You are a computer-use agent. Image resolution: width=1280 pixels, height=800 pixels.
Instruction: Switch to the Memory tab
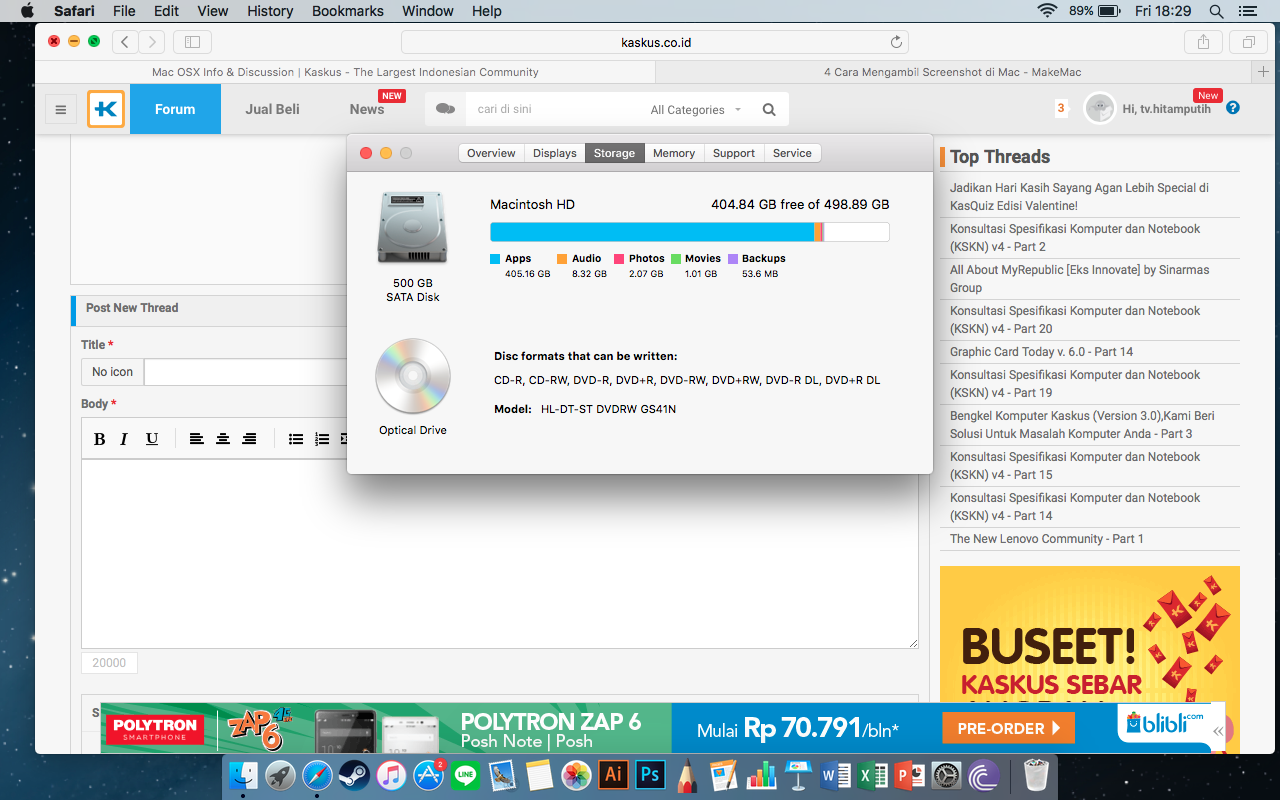coord(674,153)
